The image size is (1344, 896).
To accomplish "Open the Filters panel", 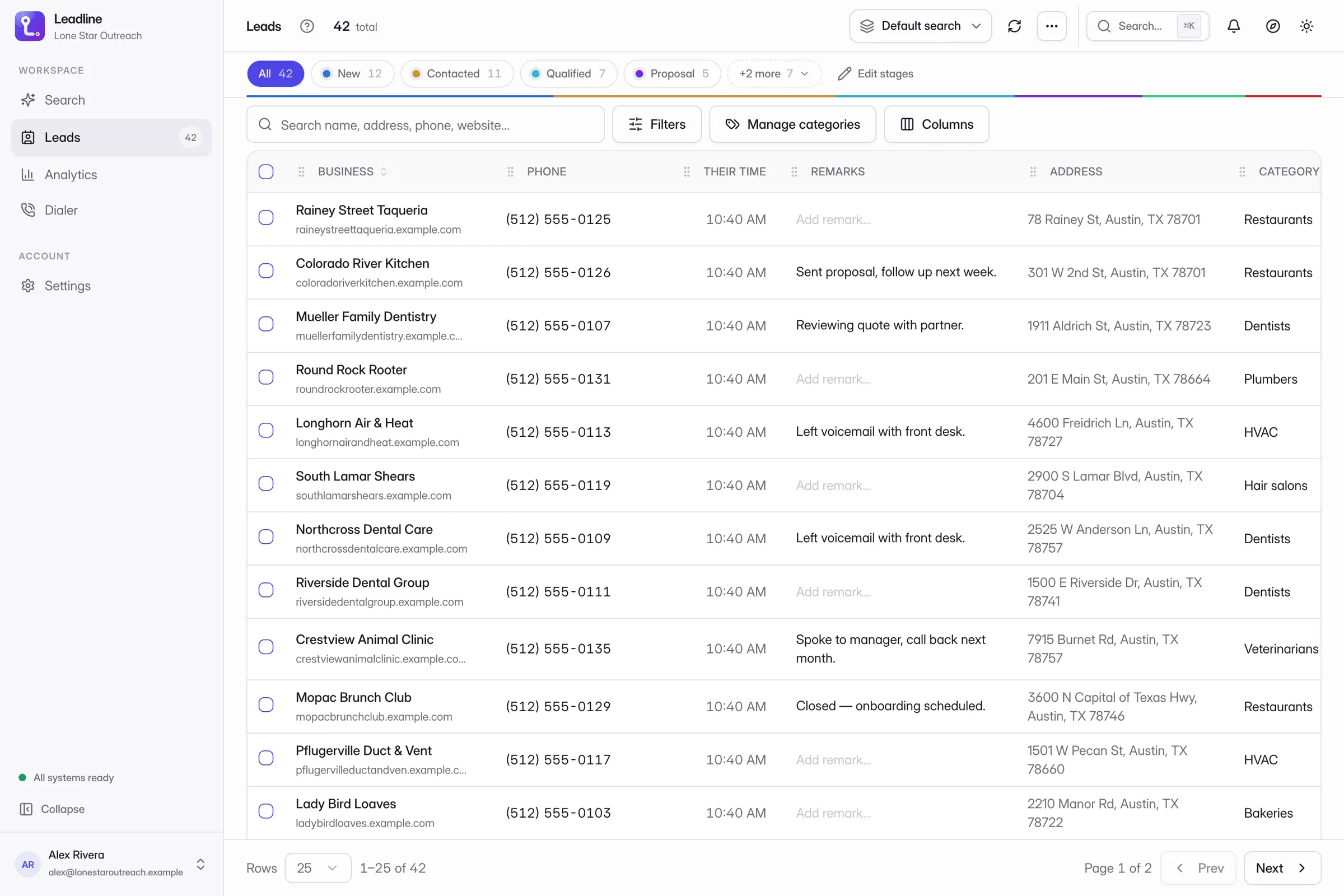I will click(656, 124).
